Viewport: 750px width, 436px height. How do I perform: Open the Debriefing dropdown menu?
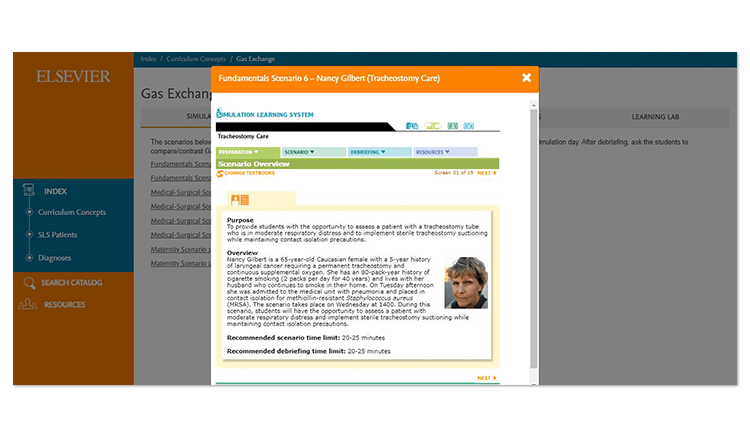(379, 152)
